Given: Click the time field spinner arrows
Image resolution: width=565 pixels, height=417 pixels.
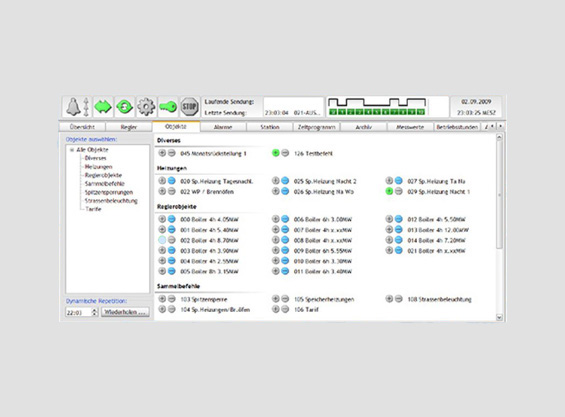Looking at the screenshot, I should [x=95, y=312].
